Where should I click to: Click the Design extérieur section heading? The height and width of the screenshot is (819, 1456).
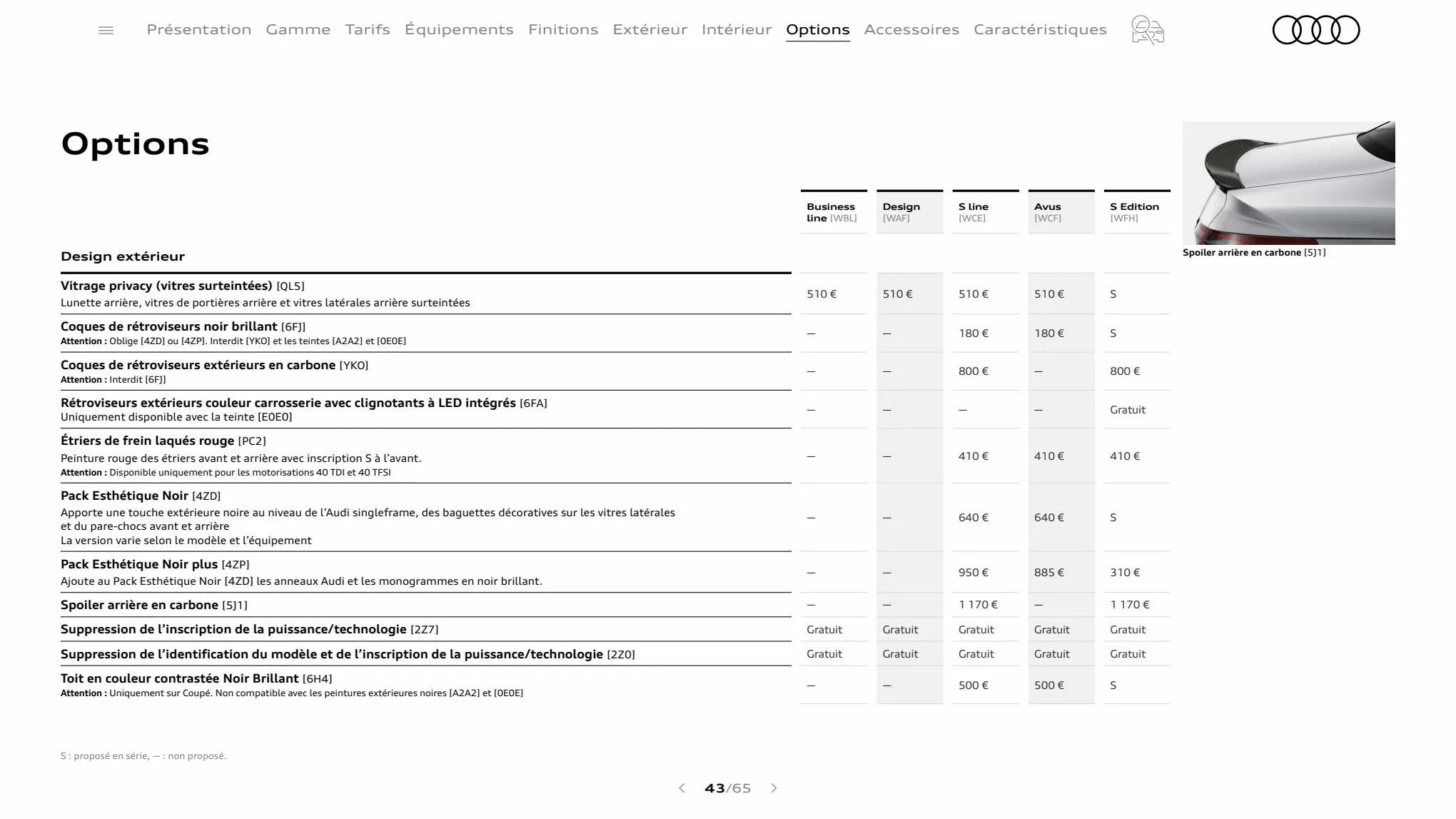[x=123, y=256]
